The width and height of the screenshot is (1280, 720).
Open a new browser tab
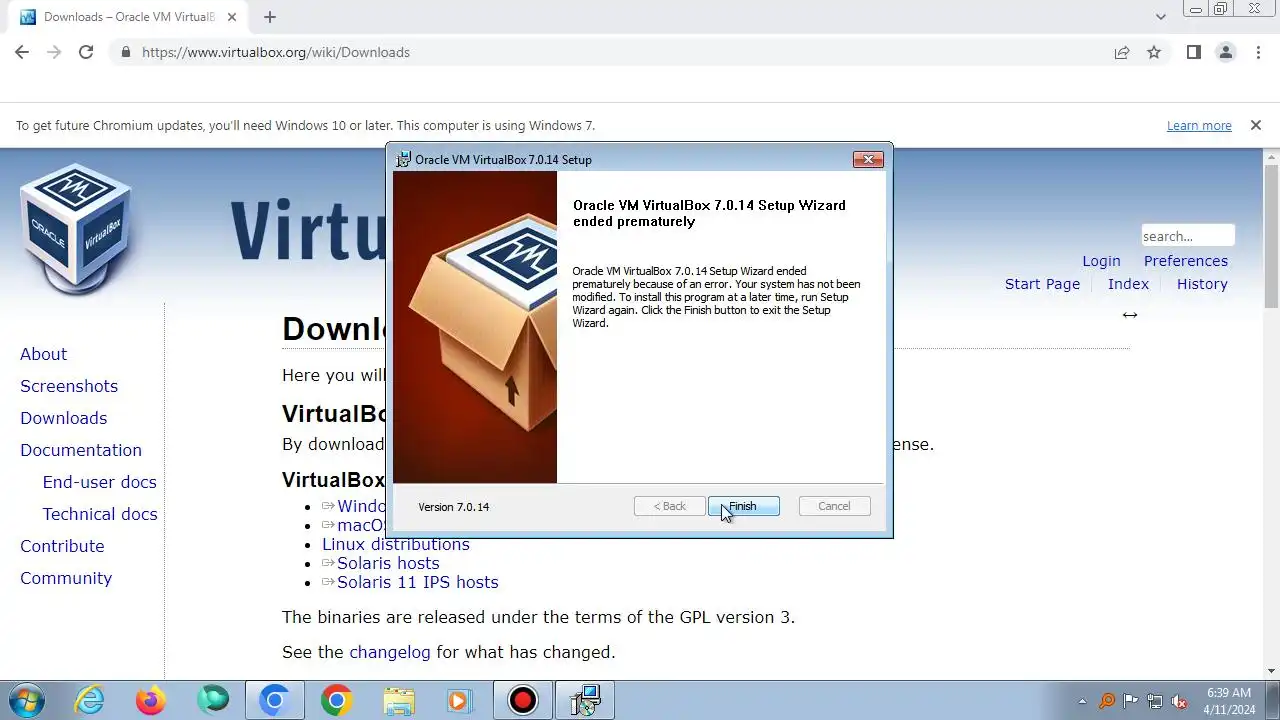[270, 17]
